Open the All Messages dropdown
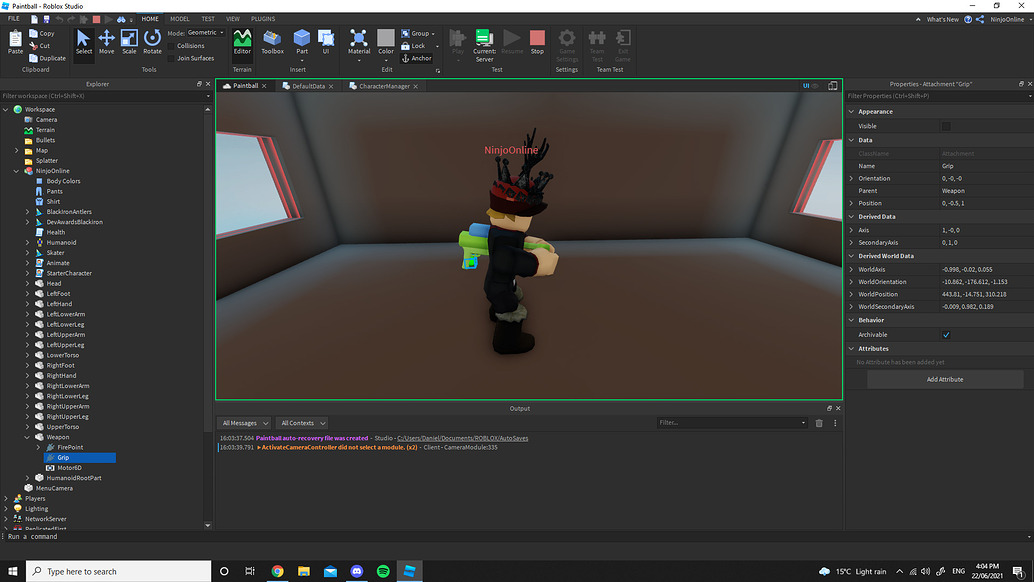The image size is (1034, 582). click(x=245, y=423)
